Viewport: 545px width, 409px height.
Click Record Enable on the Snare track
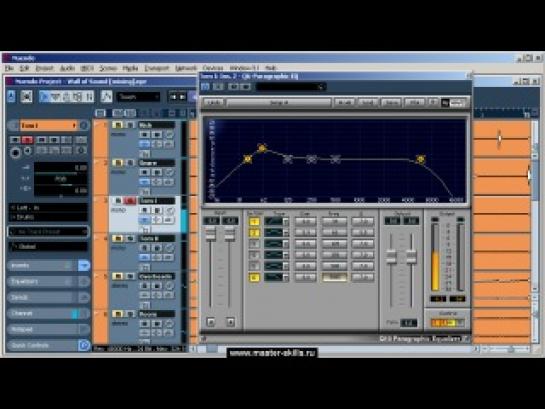[x=144, y=172]
